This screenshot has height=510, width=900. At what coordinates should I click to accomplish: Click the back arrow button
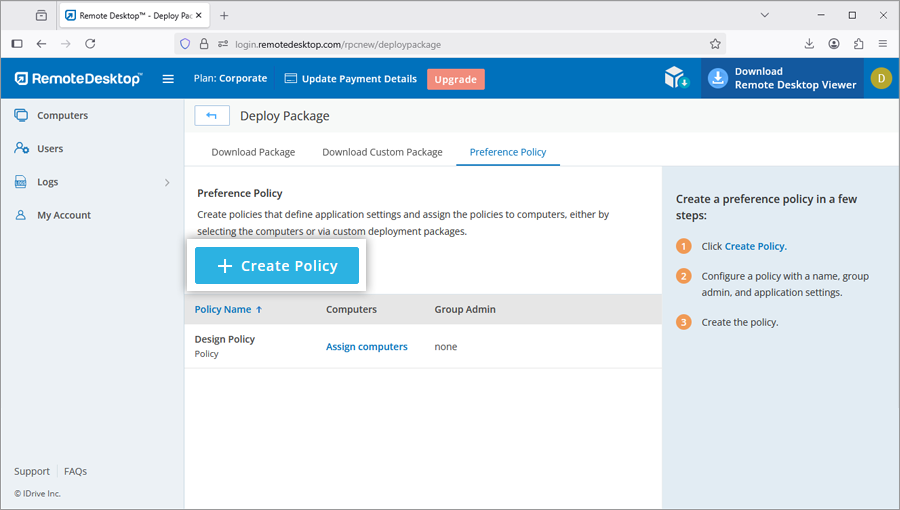pyautogui.click(x=212, y=116)
